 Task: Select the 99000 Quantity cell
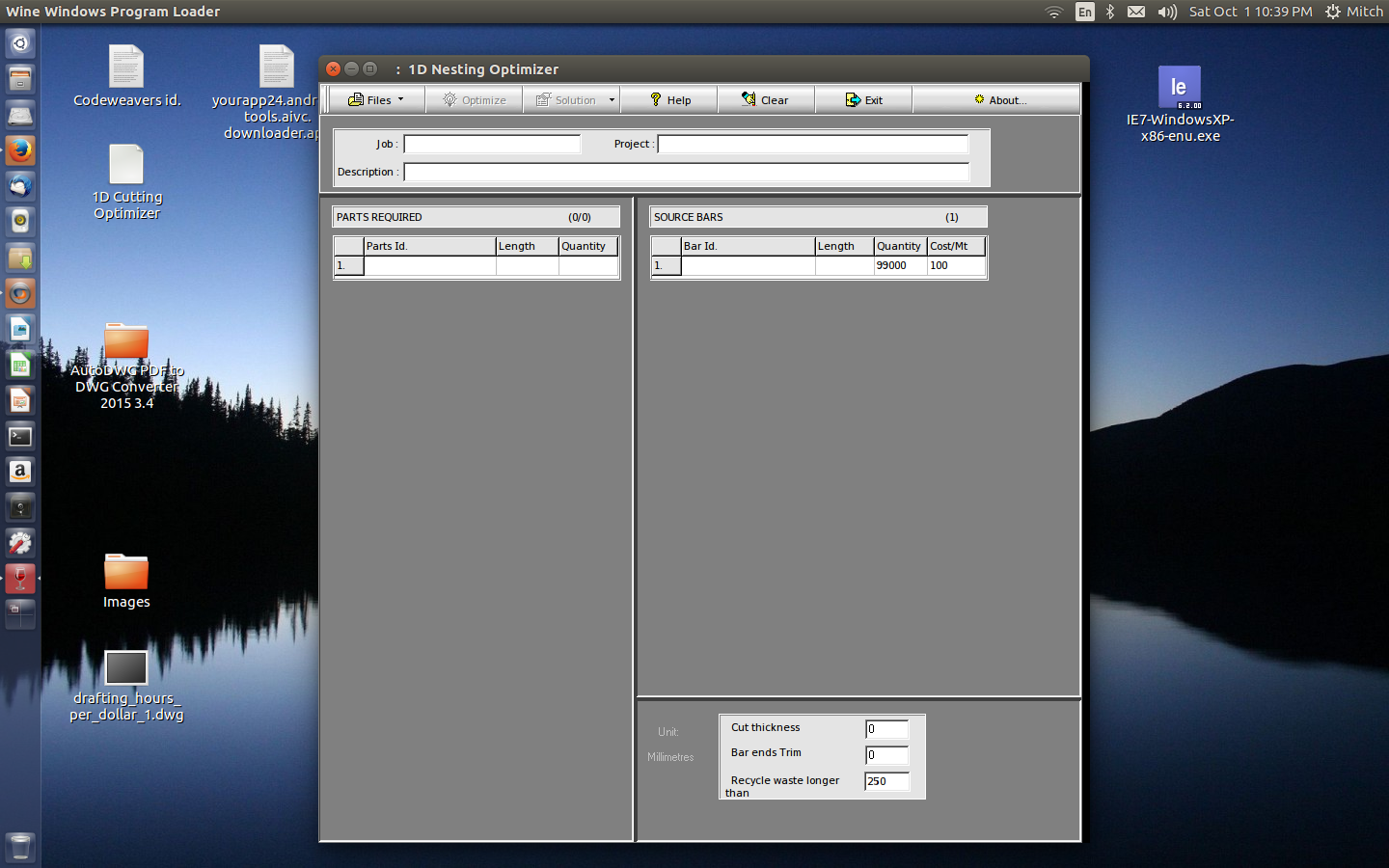click(x=898, y=265)
